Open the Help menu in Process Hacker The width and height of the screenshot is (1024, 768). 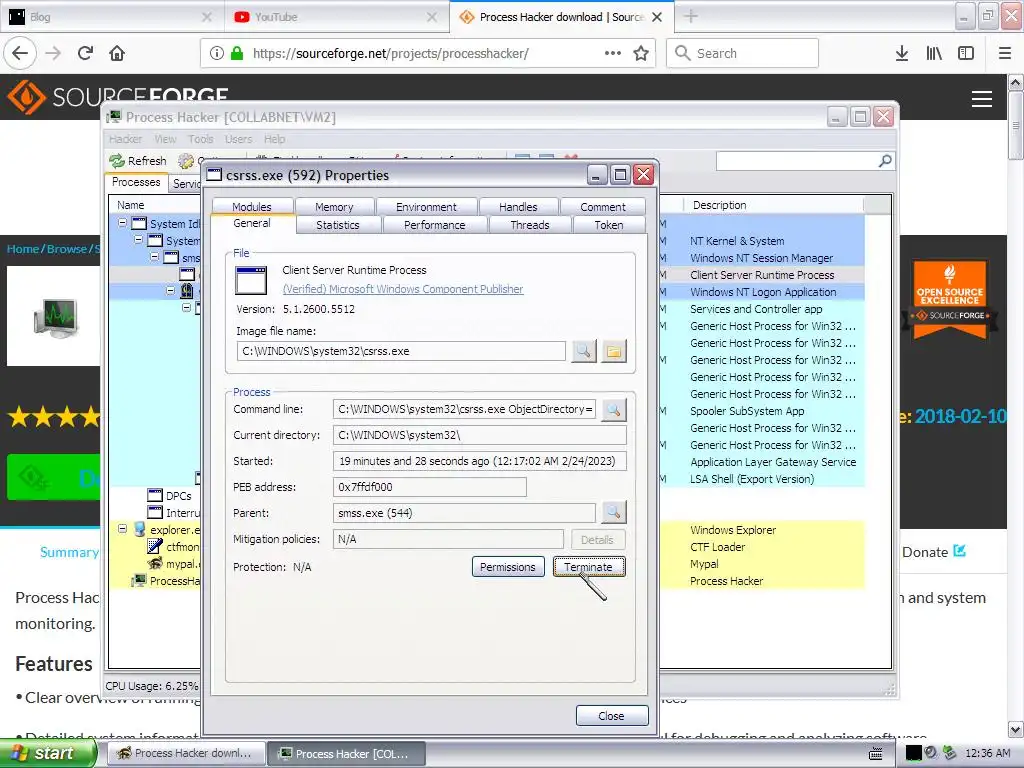274,139
